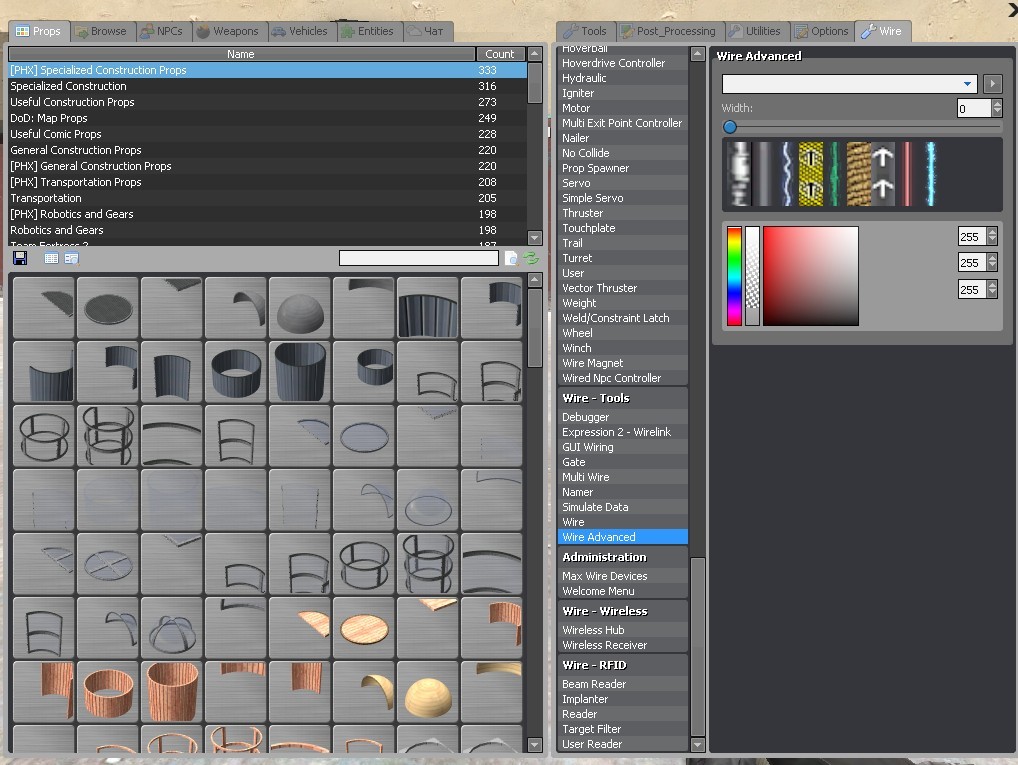Switch to the Weapons tab

227,31
